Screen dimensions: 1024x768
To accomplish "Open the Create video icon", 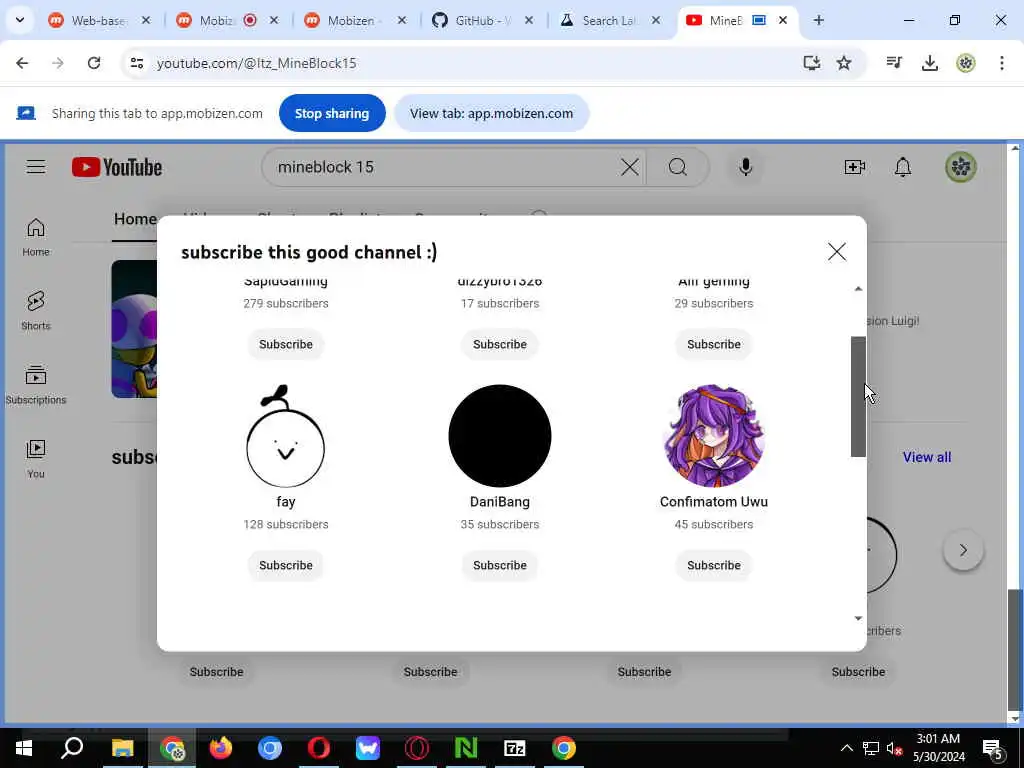I will click(x=854, y=167).
